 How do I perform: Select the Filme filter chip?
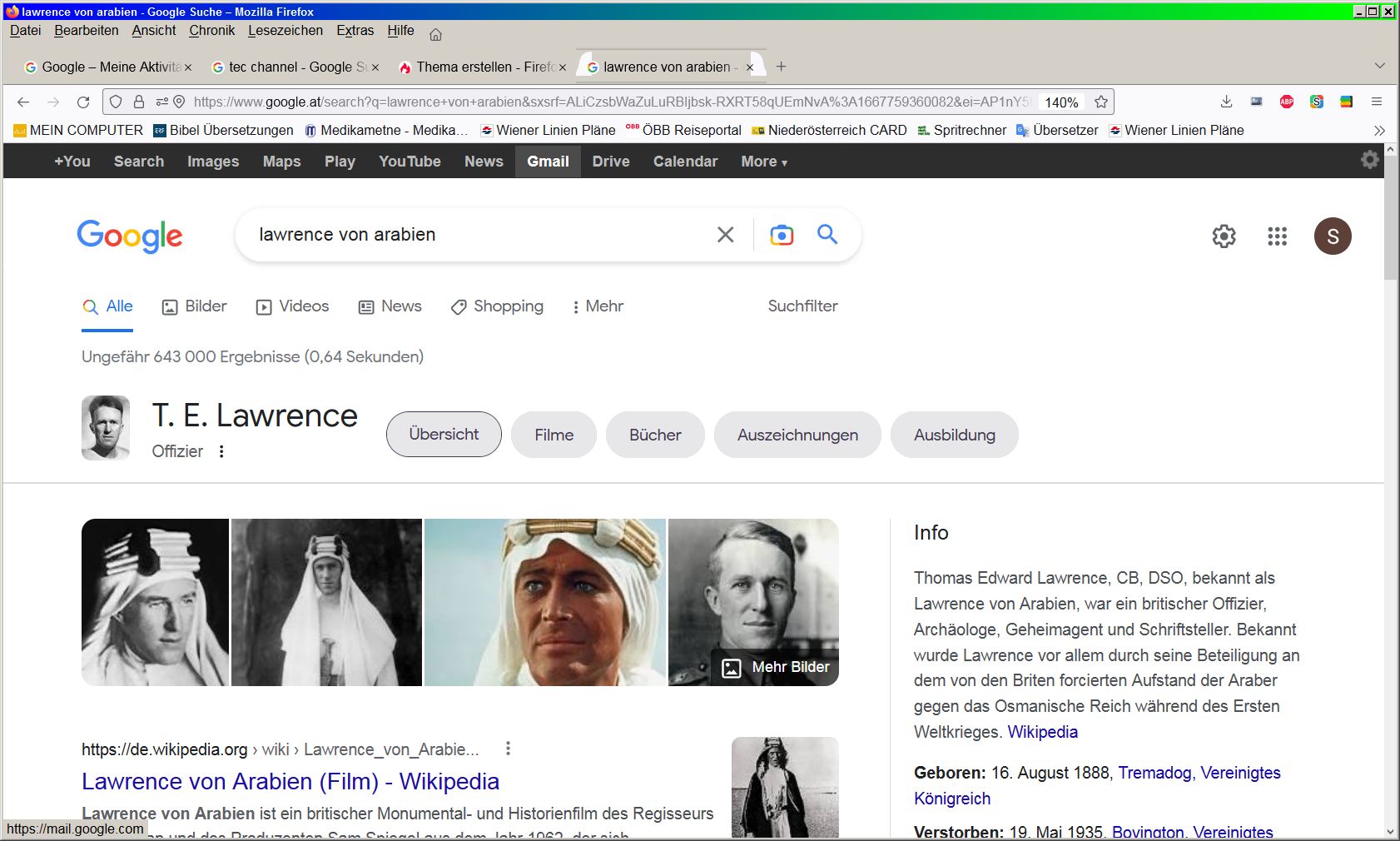tap(554, 435)
